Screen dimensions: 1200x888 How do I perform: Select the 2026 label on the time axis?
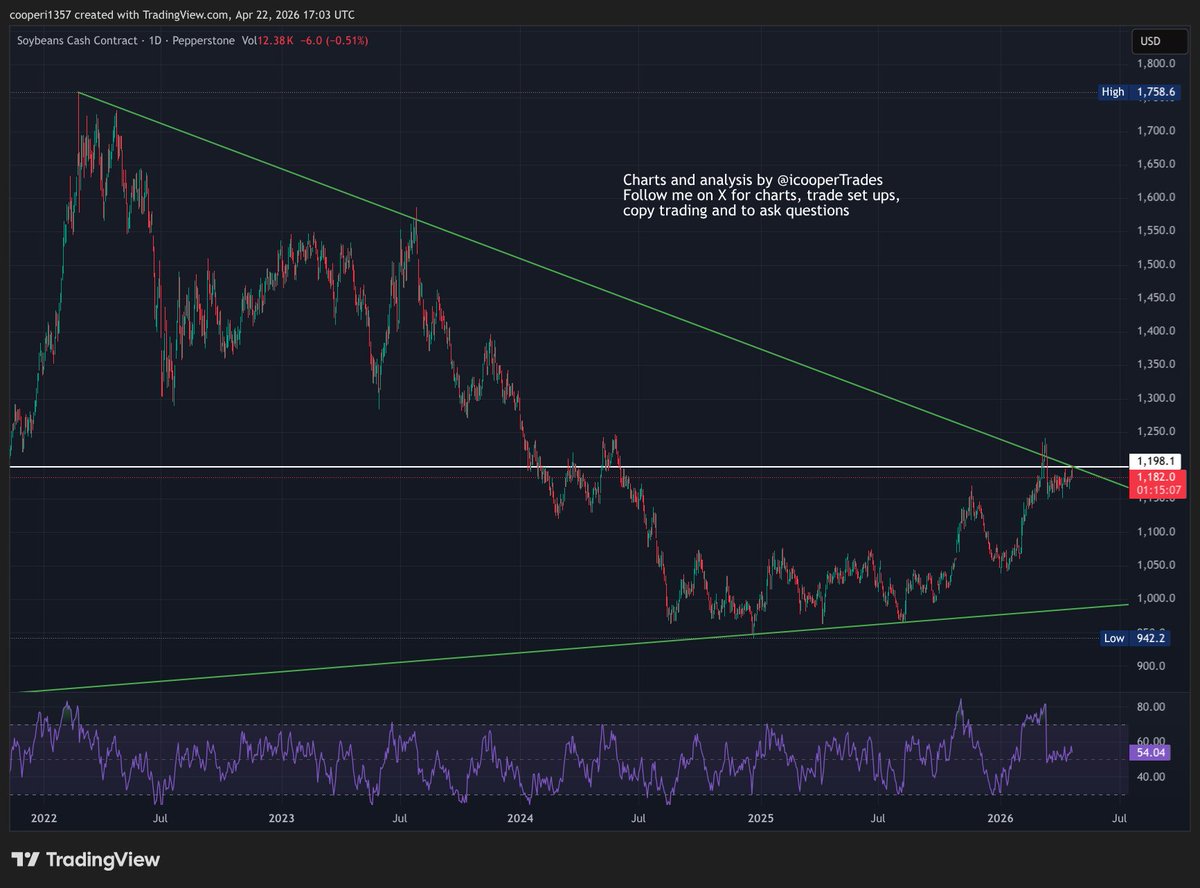point(1001,818)
